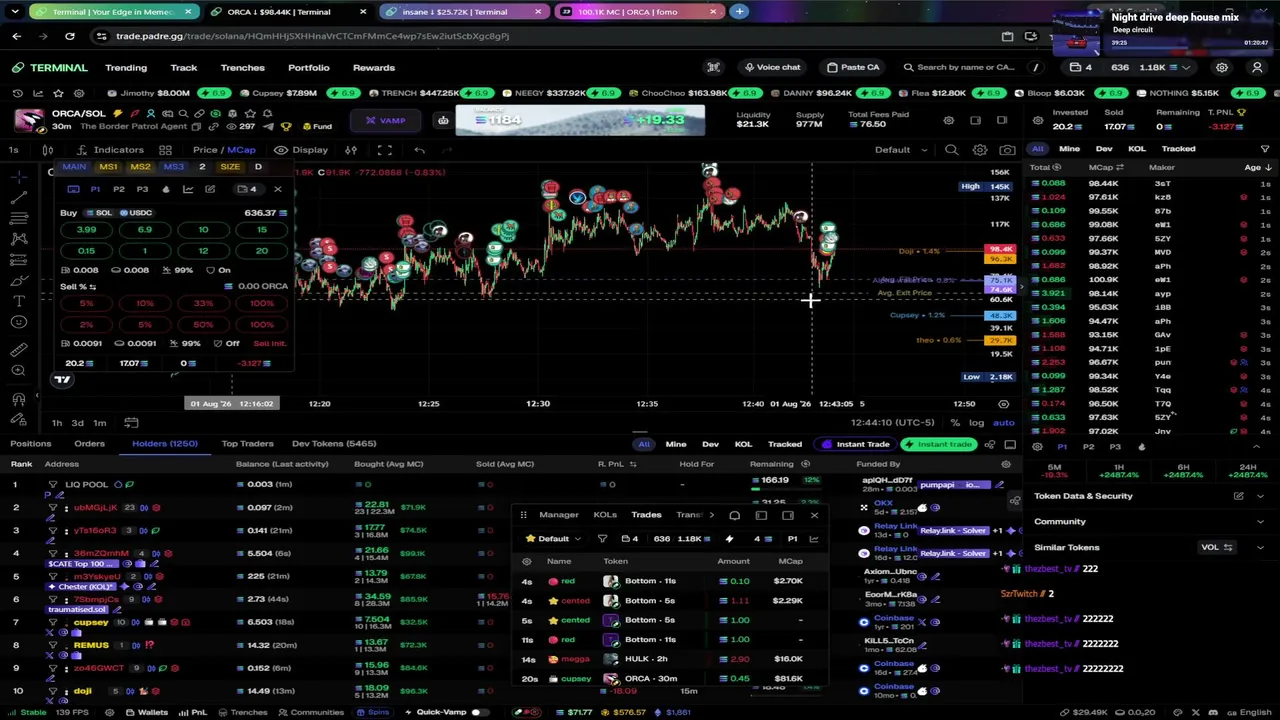
Task: Switch buy currency to USDC
Action: coord(135,213)
